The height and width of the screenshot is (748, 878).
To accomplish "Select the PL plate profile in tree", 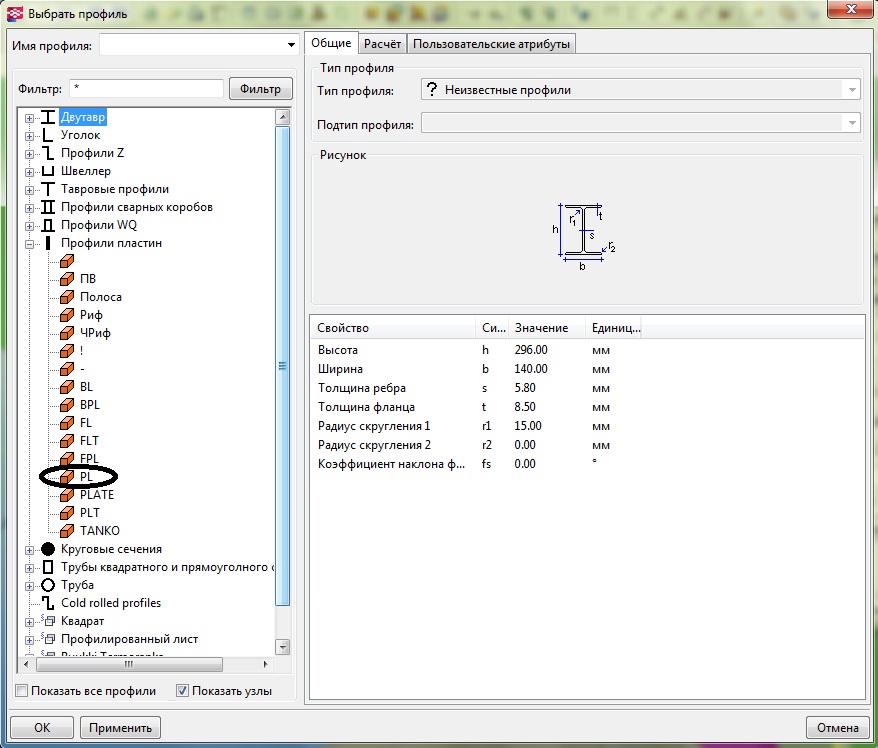I will (86, 477).
